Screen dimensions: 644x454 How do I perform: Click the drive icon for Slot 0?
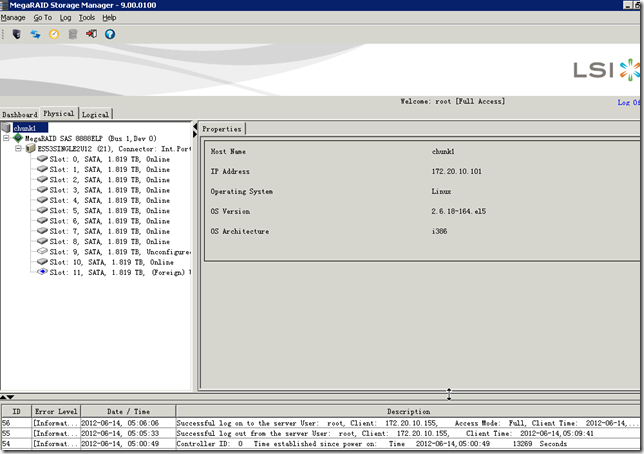(x=42, y=159)
